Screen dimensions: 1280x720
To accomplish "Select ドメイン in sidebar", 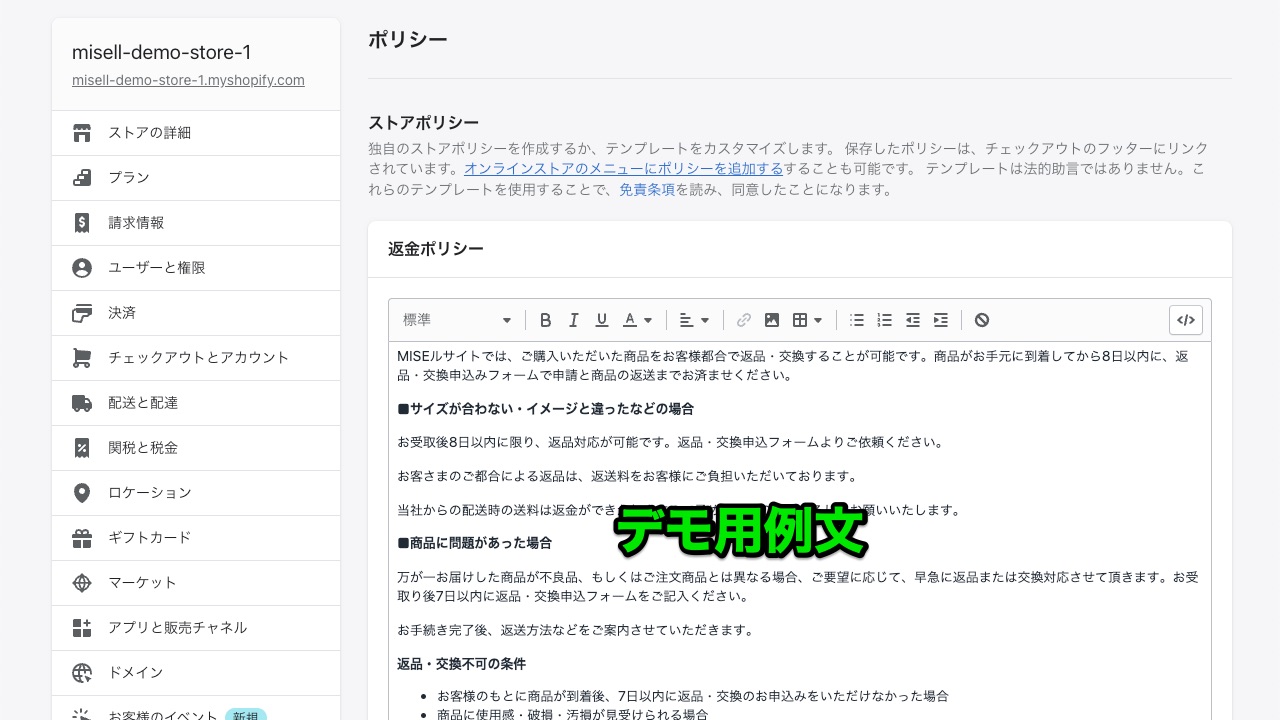I will point(196,673).
